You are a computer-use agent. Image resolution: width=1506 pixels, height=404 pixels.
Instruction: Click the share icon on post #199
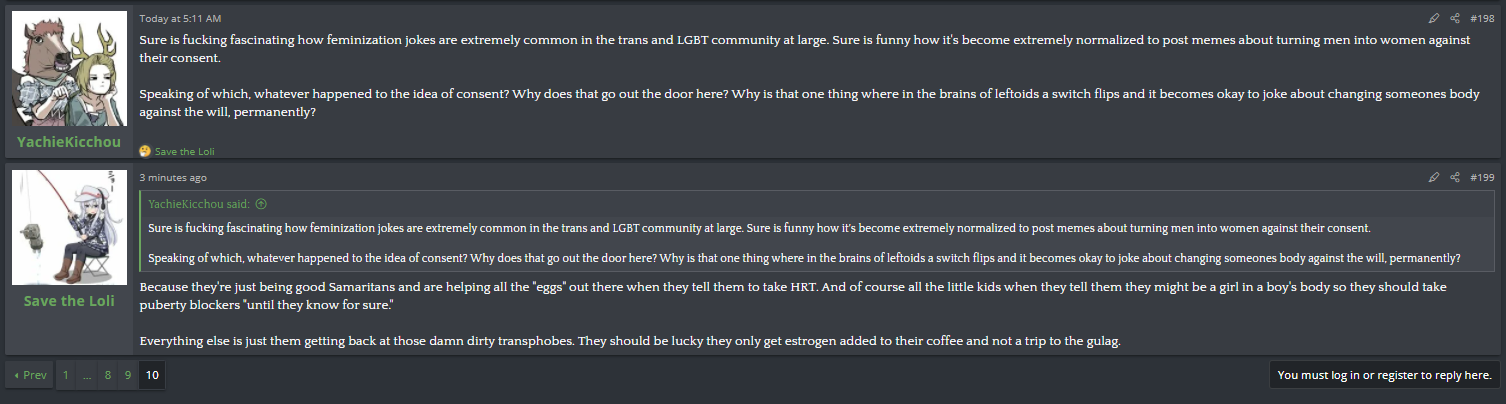1455,177
